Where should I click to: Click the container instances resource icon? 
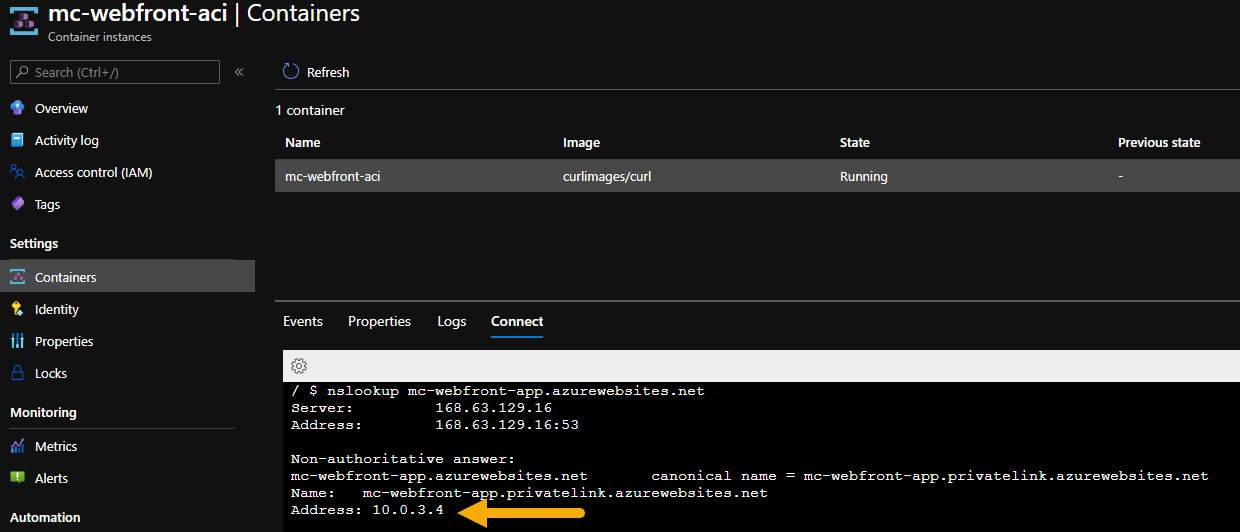tap(23, 22)
